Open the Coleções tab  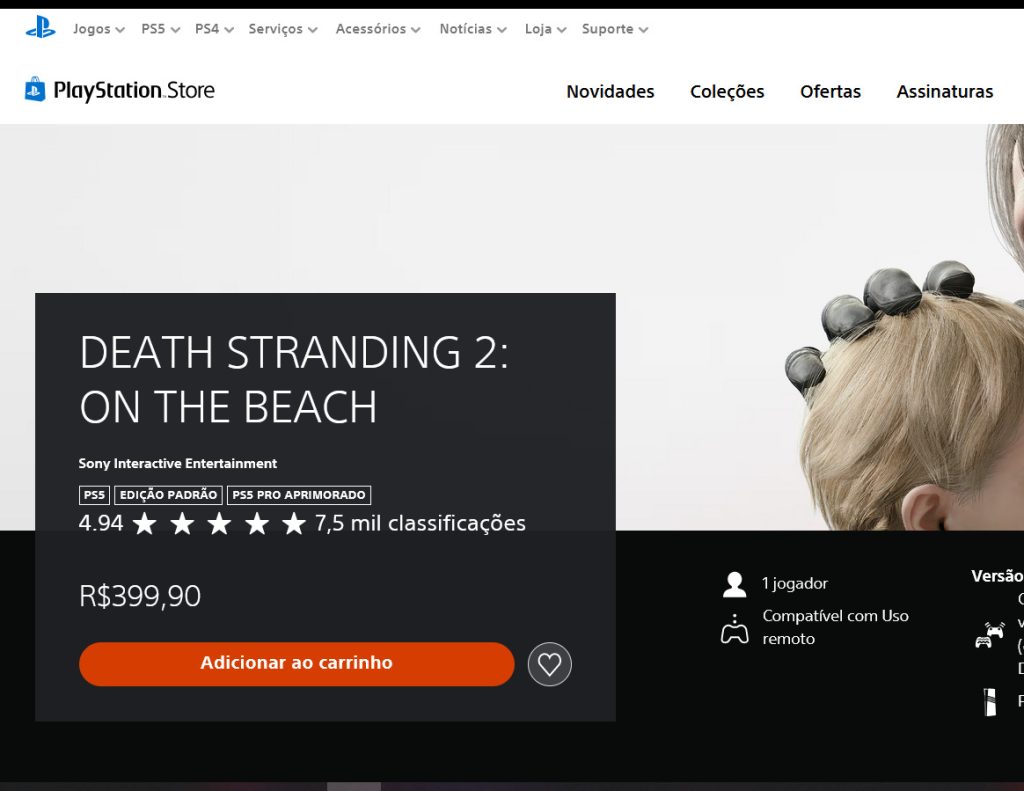[727, 91]
